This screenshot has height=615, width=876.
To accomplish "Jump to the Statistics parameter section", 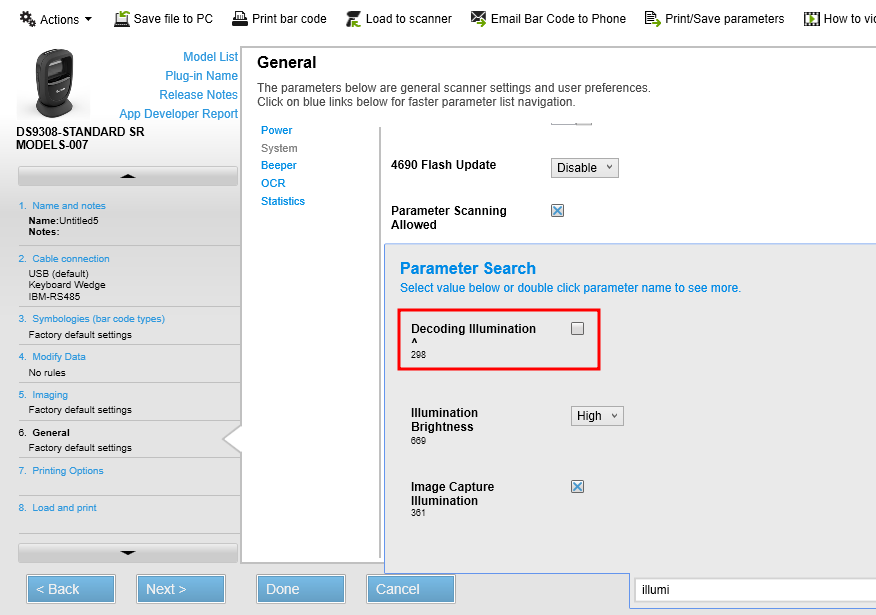I will point(283,201).
